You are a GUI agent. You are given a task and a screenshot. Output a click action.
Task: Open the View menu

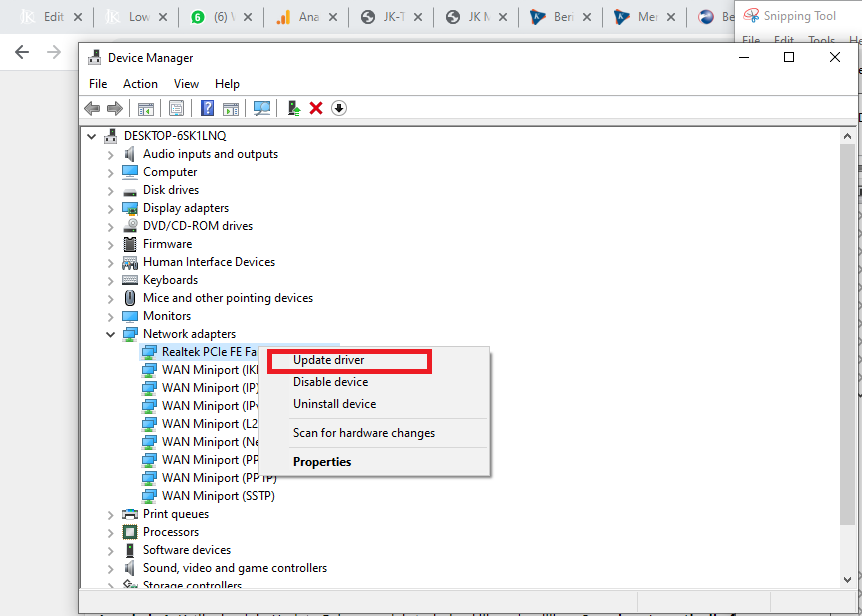(186, 84)
